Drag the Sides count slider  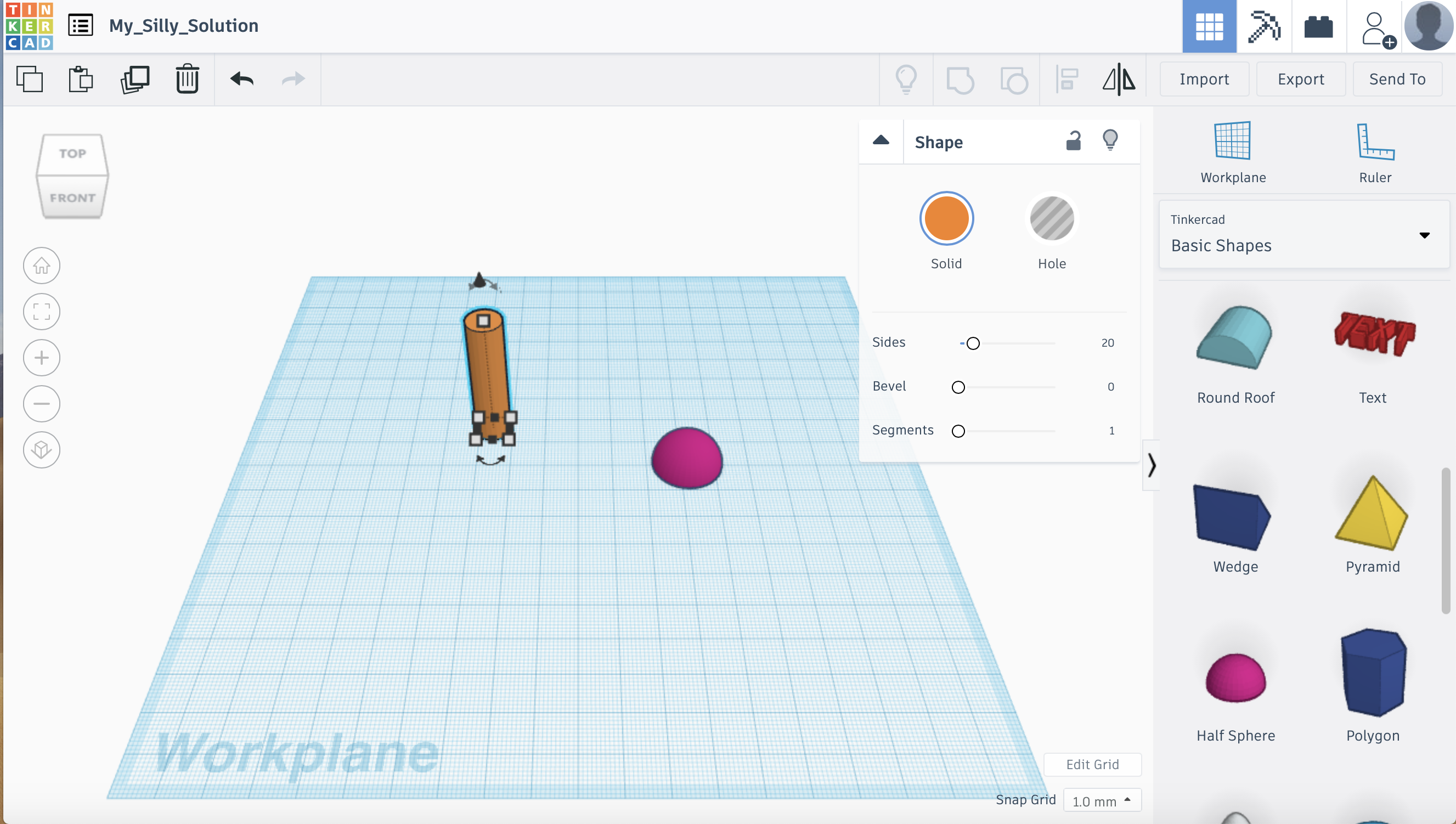coord(972,342)
